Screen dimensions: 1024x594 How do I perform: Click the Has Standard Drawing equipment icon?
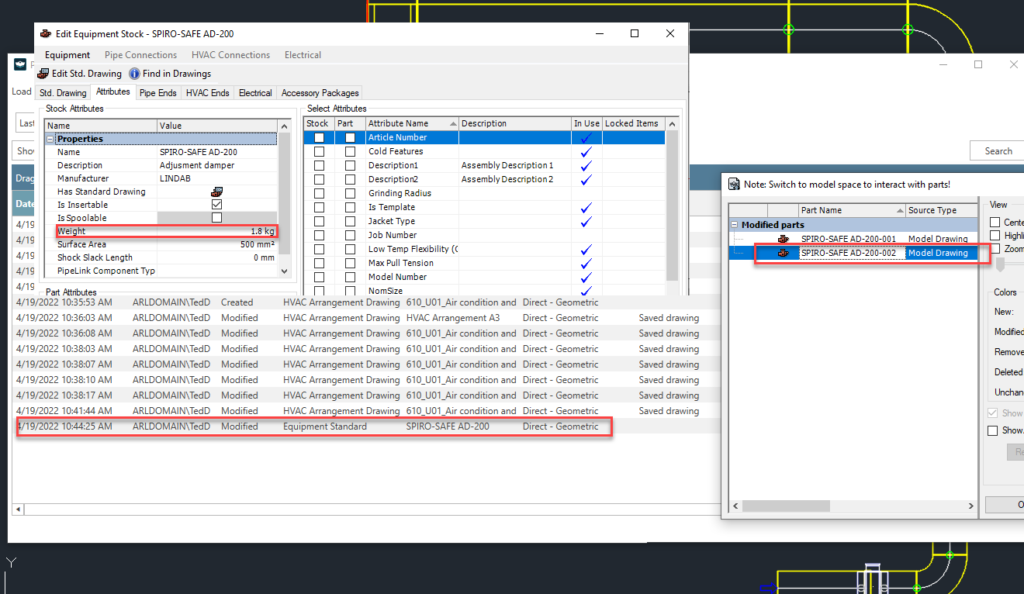click(x=216, y=192)
